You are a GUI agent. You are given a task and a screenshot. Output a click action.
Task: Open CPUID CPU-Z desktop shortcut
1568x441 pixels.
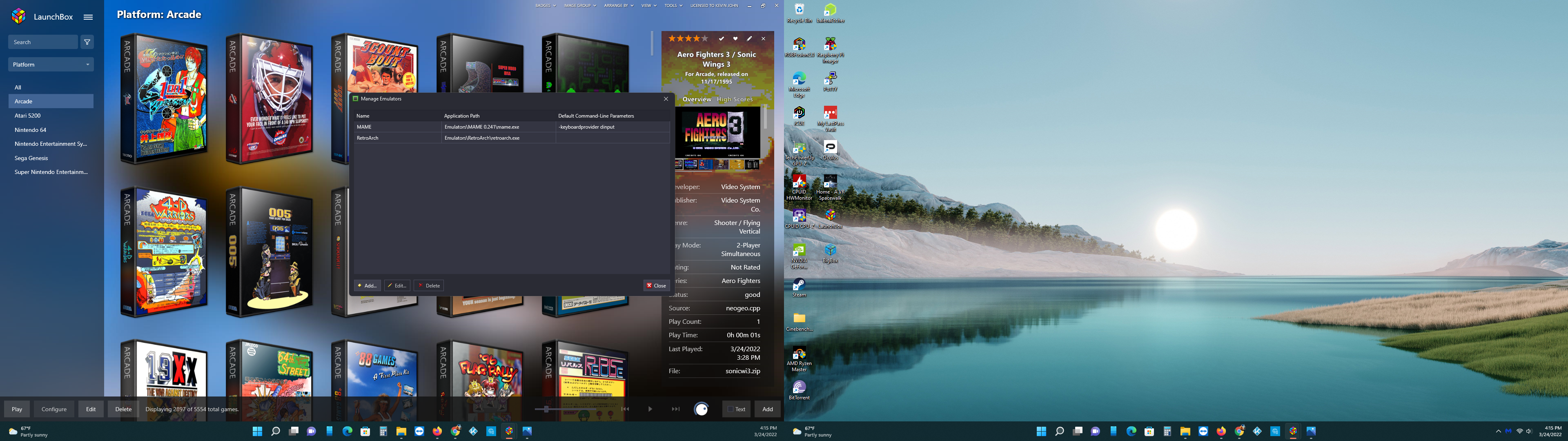click(x=799, y=219)
